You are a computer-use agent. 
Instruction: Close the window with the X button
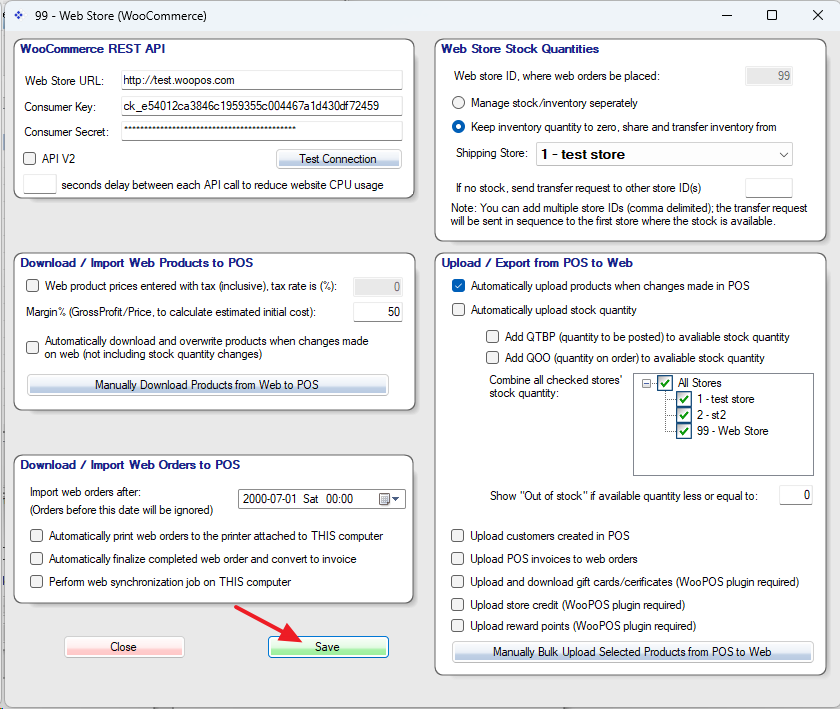pos(818,15)
